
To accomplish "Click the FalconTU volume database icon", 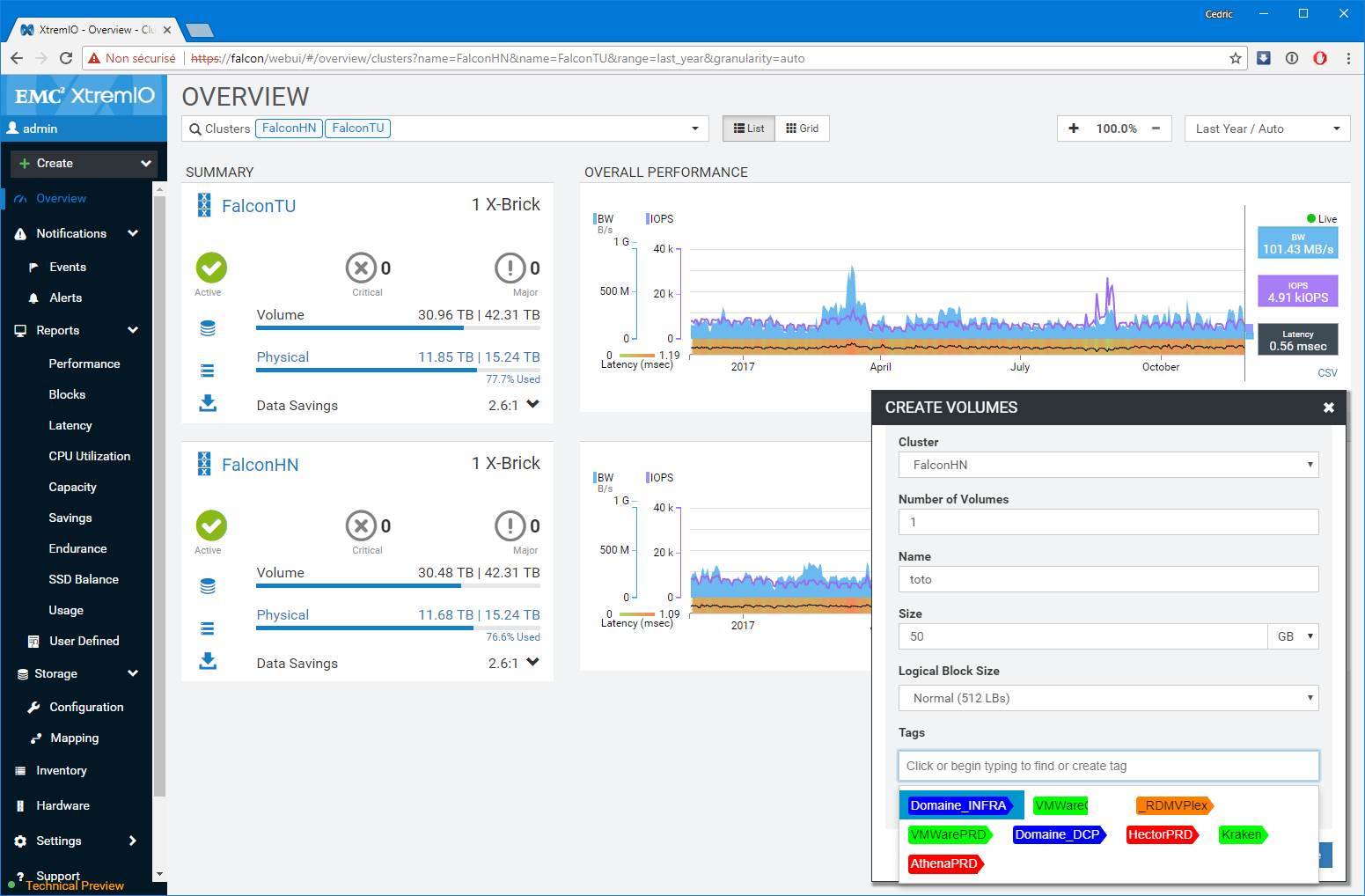I will point(208,328).
